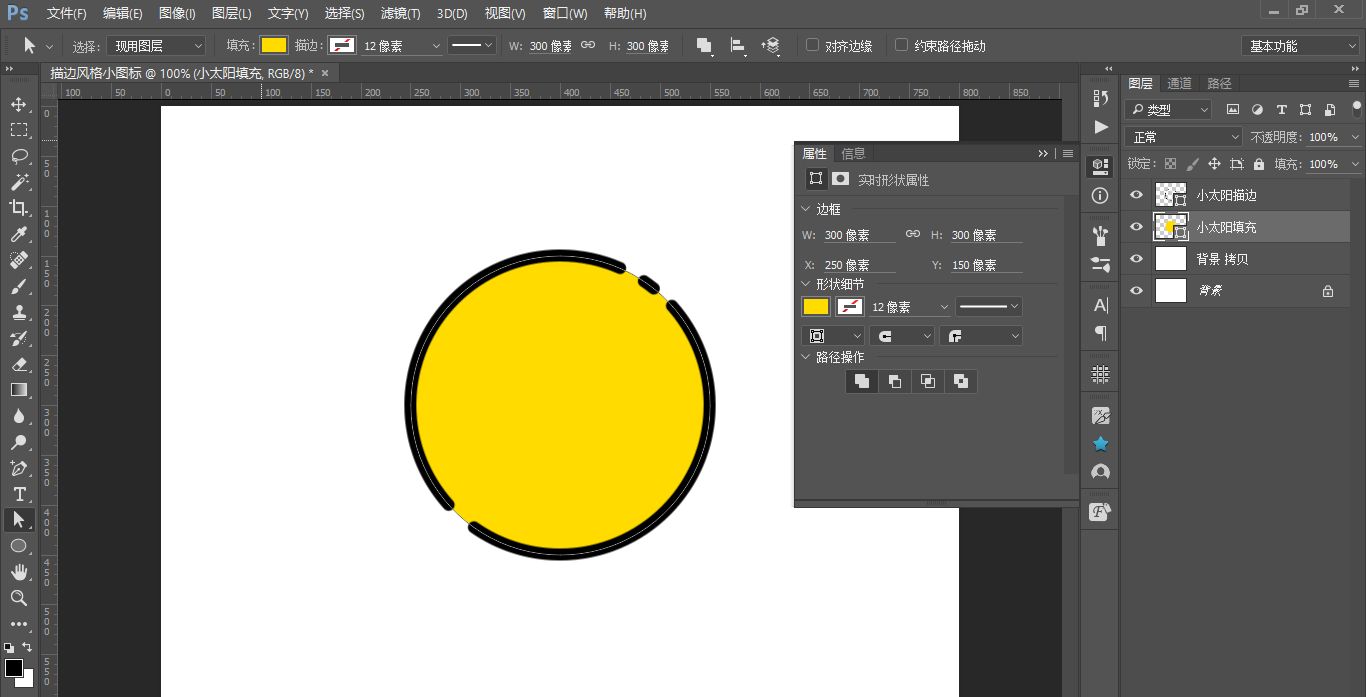
Task: Open the 选择 现用图层 dropdown
Action: pos(157,46)
